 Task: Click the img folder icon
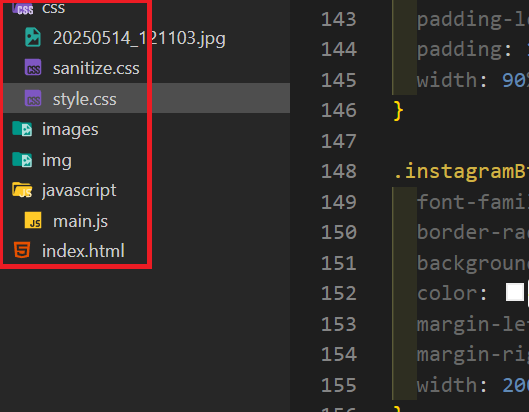tap(22, 160)
